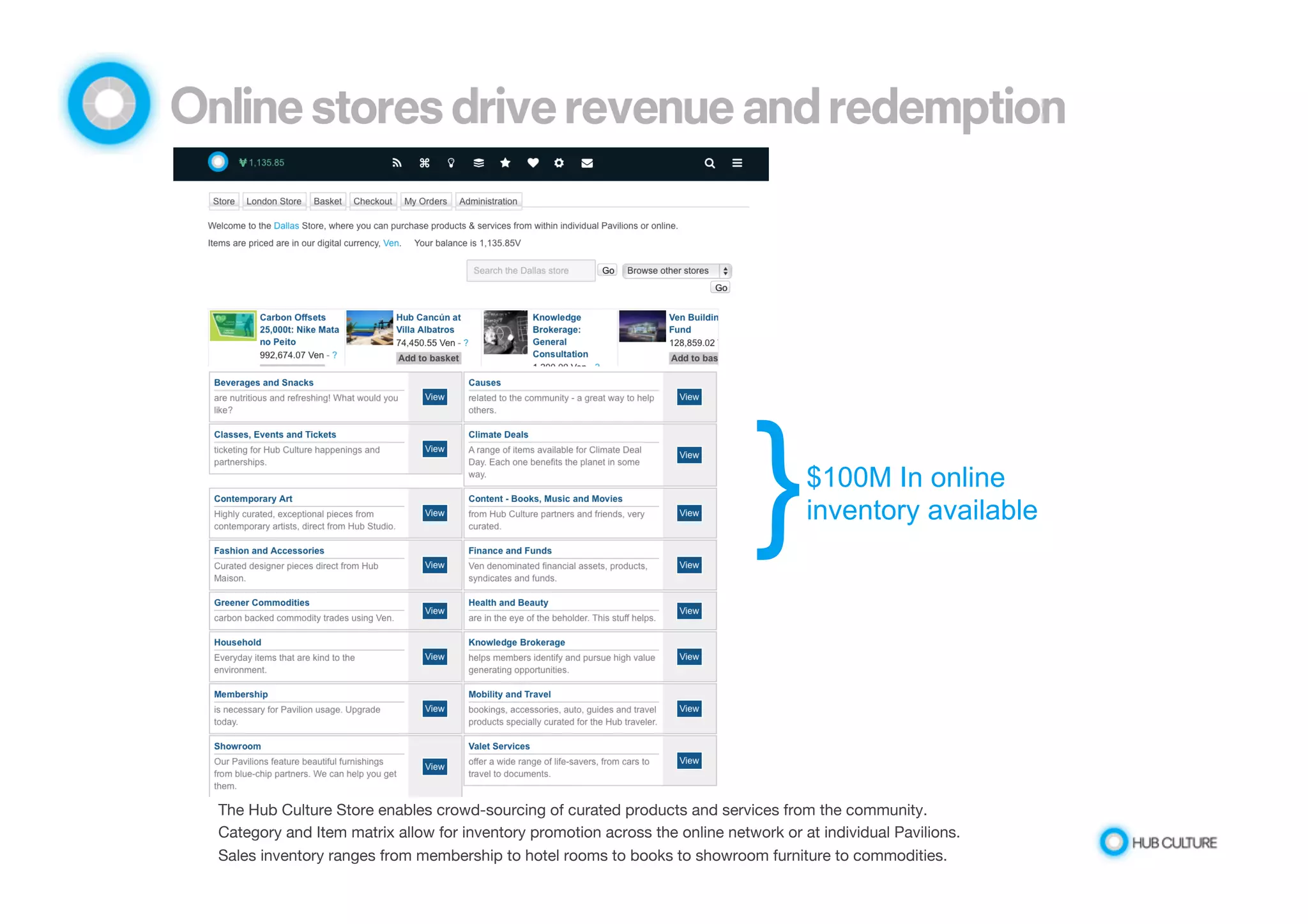Open the Basket tab
Image resolution: width=1308 pixels, height=924 pixels.
coord(328,201)
